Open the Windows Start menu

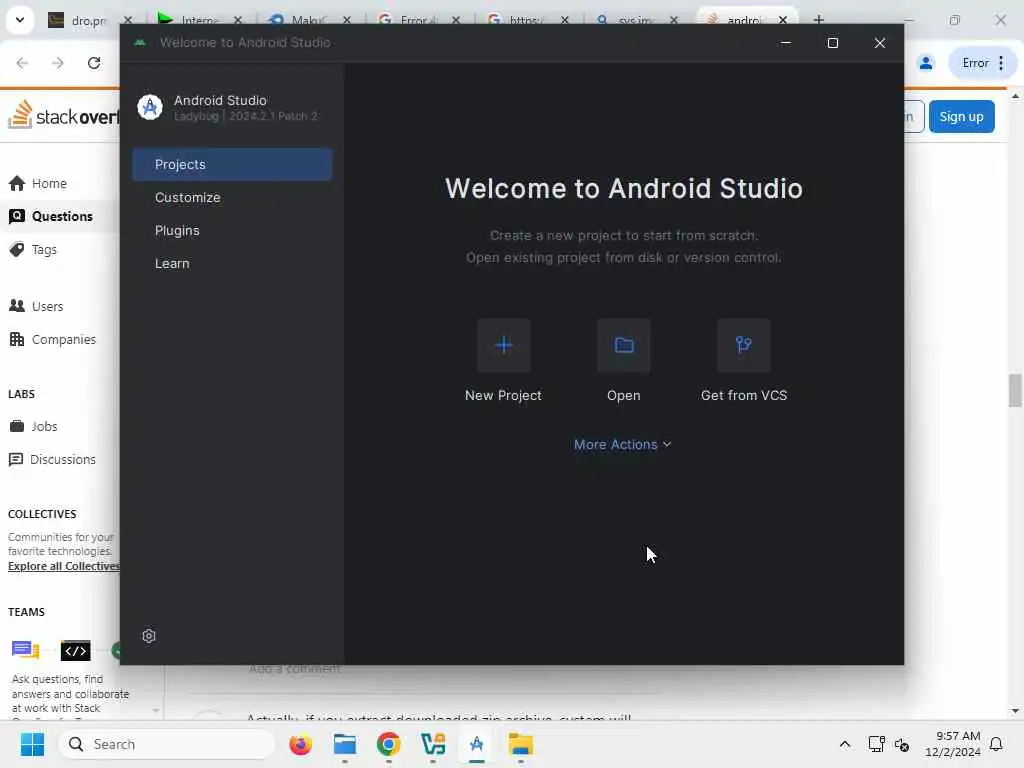coord(32,744)
